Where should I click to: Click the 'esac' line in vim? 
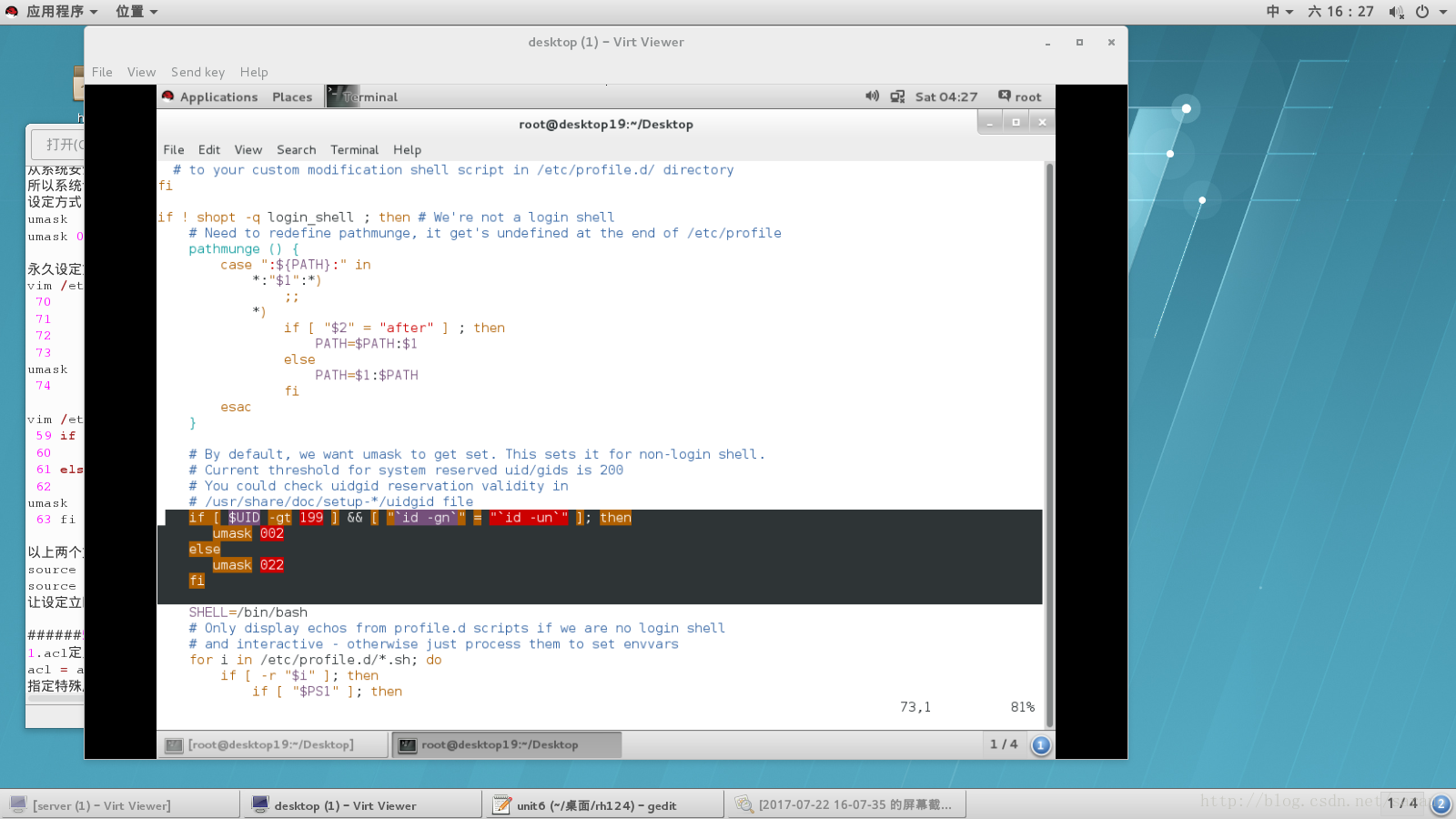pos(236,407)
